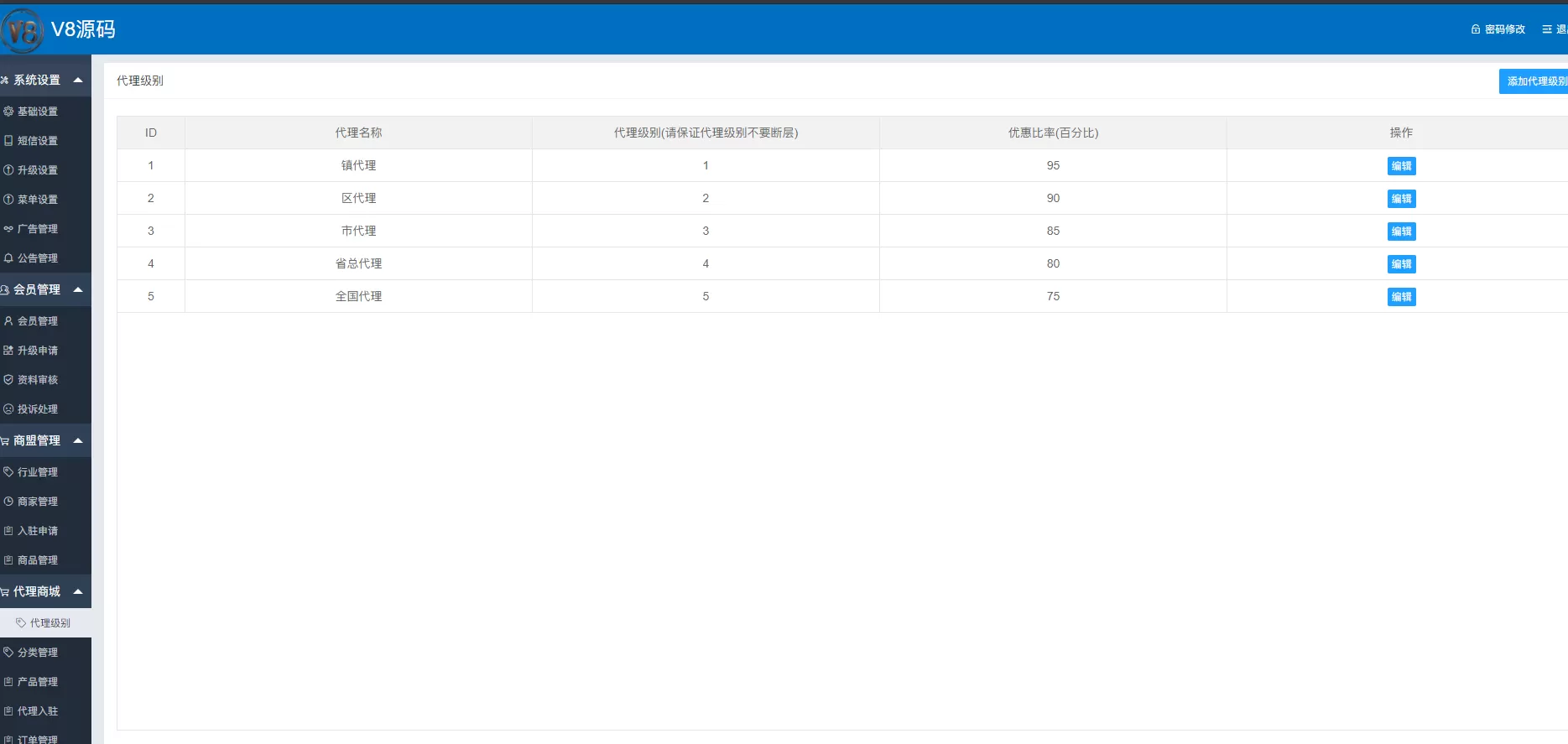
Task: Collapse the 商盟管理 sidebar group
Action: tap(78, 441)
